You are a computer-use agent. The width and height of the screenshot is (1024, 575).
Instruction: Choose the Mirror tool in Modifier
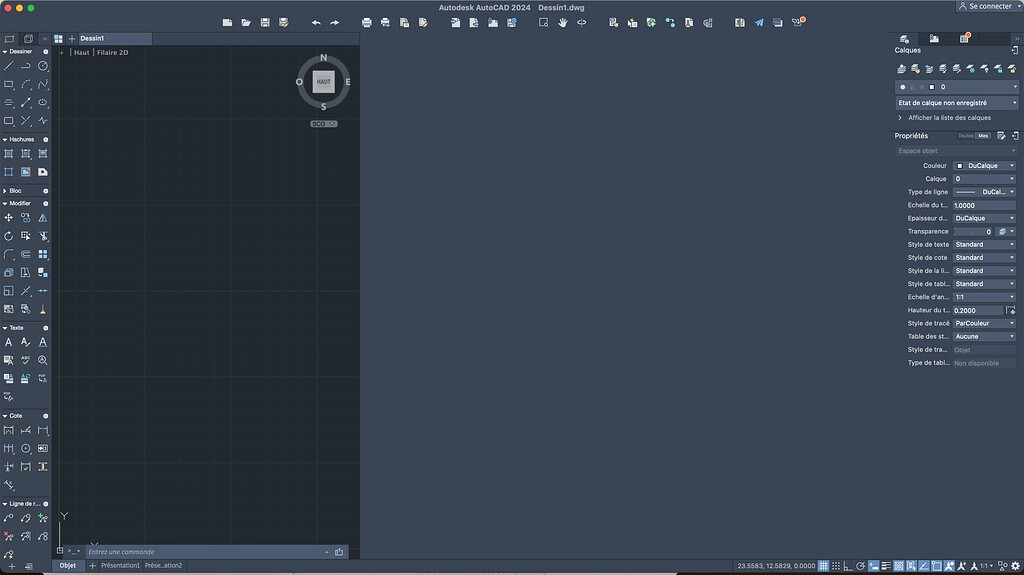pos(43,218)
